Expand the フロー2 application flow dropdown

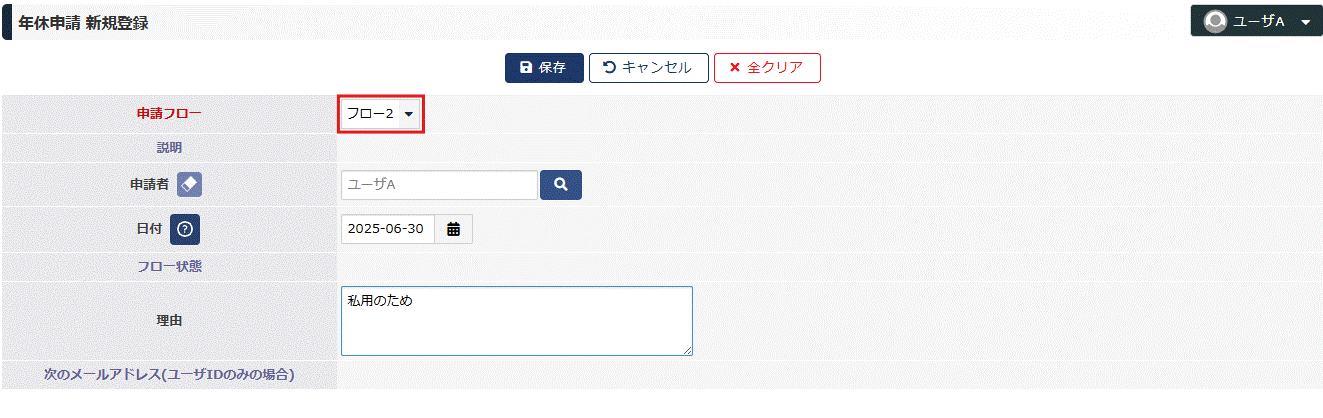click(x=381, y=114)
